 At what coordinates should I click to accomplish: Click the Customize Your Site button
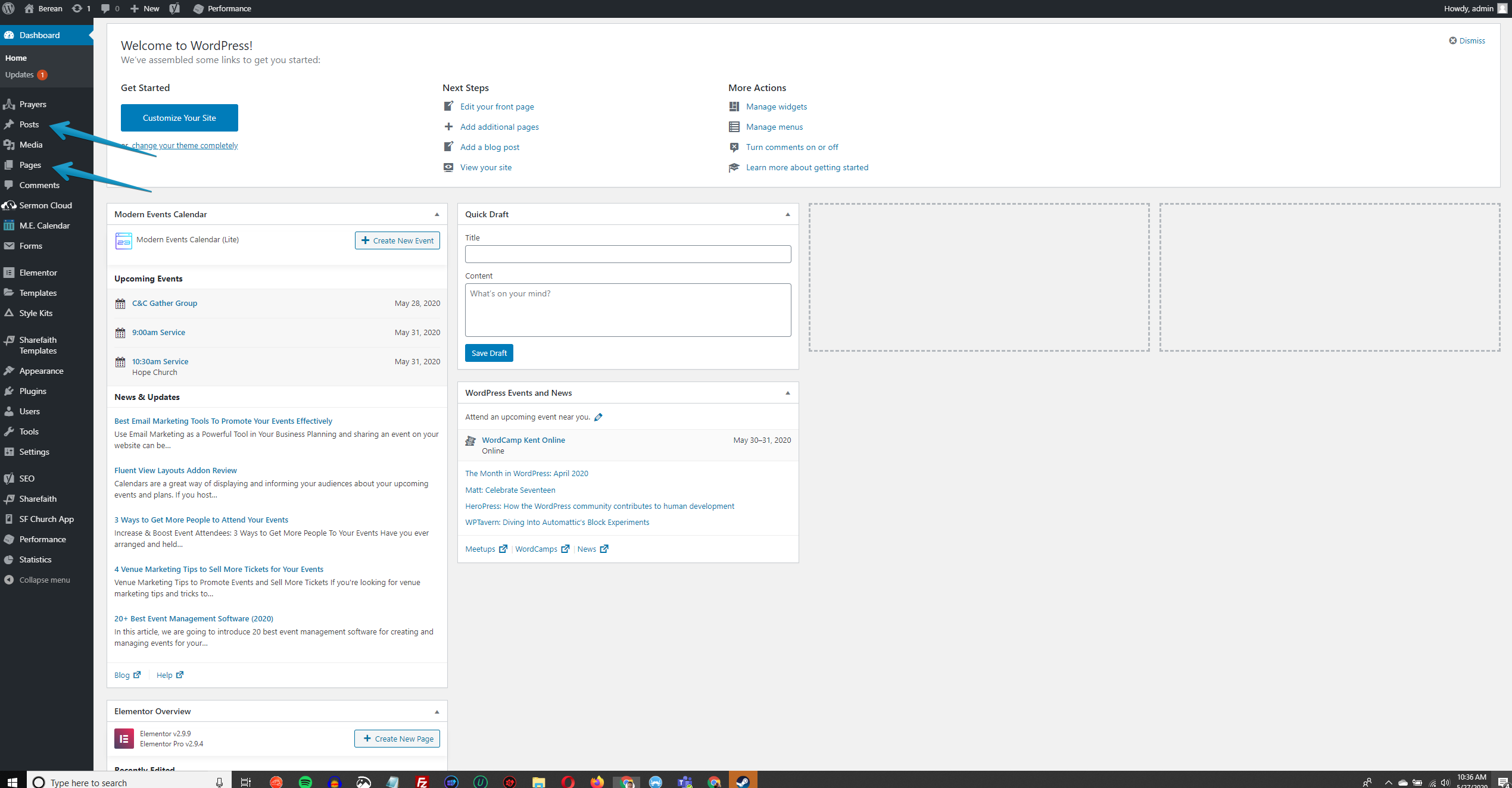[x=179, y=118]
